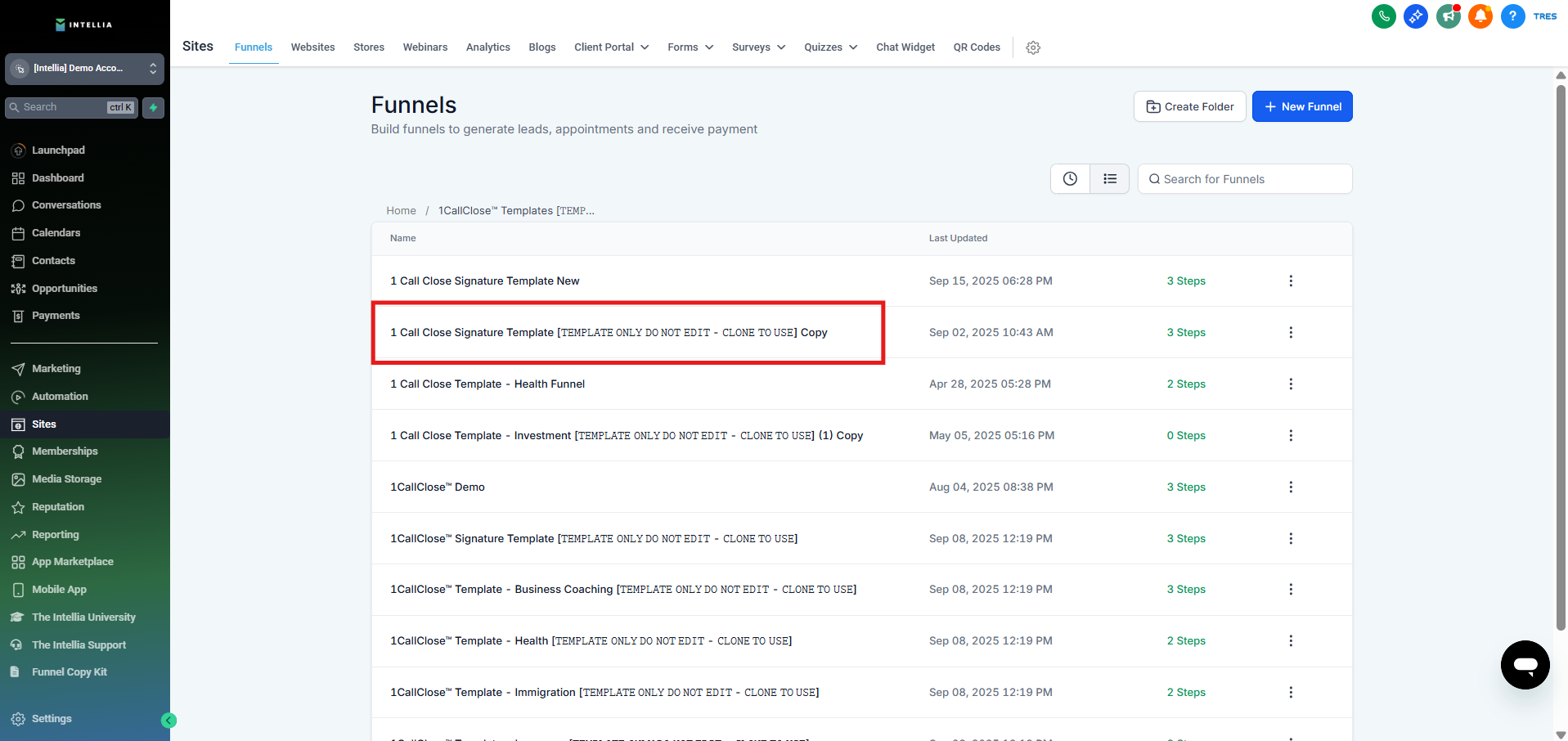
Task: Open the Blogs tab
Action: click(542, 47)
